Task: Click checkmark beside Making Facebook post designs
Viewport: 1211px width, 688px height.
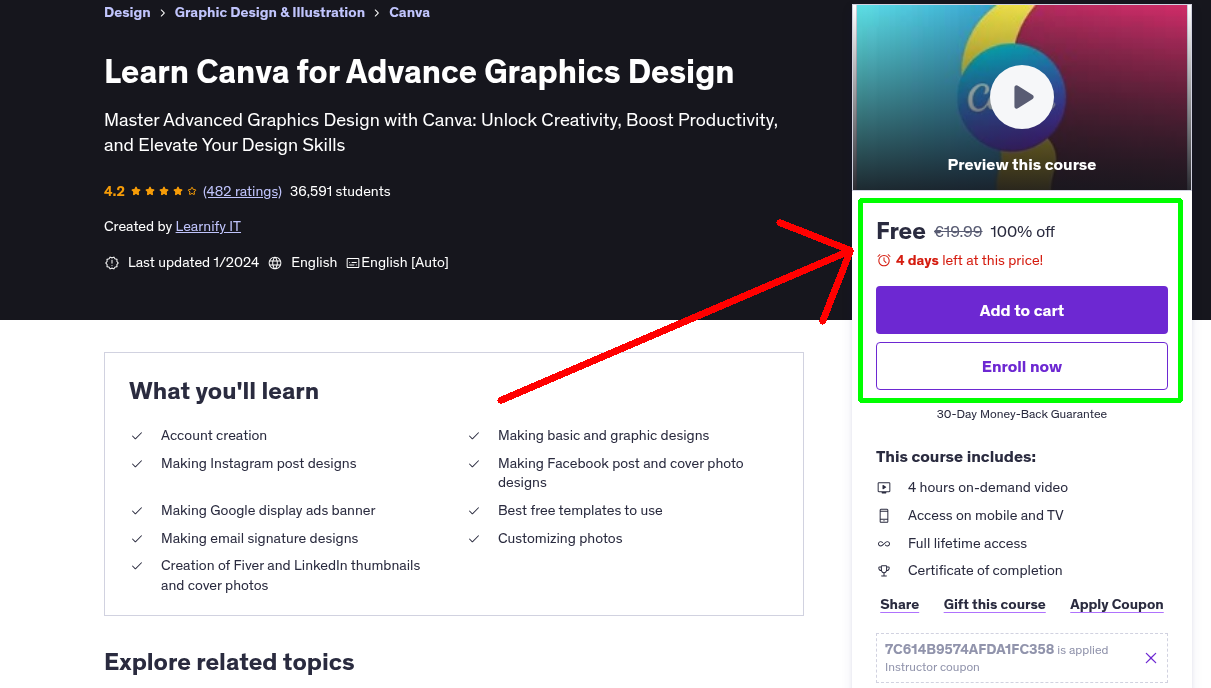Action: (x=474, y=464)
